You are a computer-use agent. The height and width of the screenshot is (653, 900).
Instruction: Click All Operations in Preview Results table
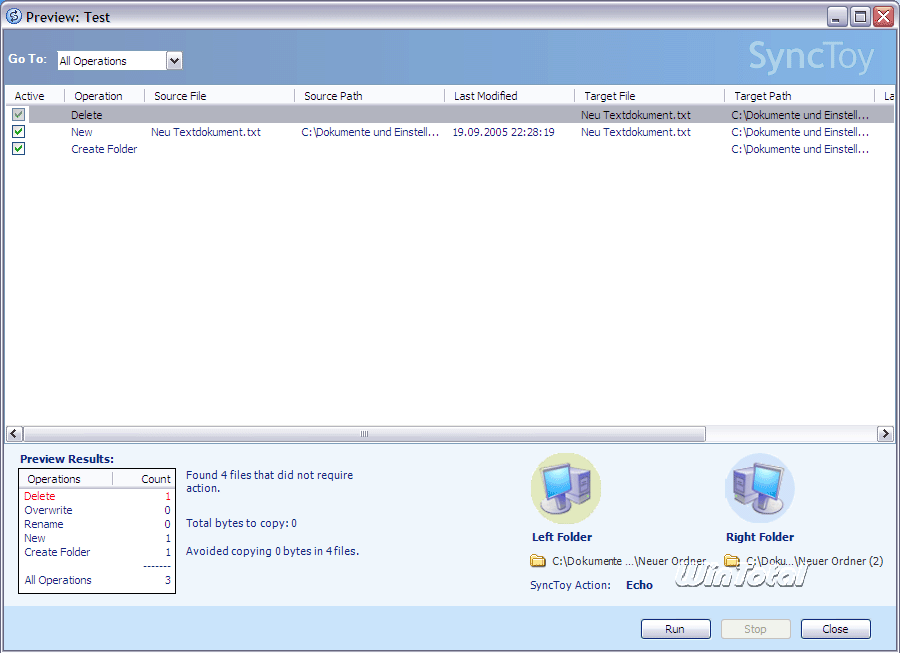(x=58, y=580)
